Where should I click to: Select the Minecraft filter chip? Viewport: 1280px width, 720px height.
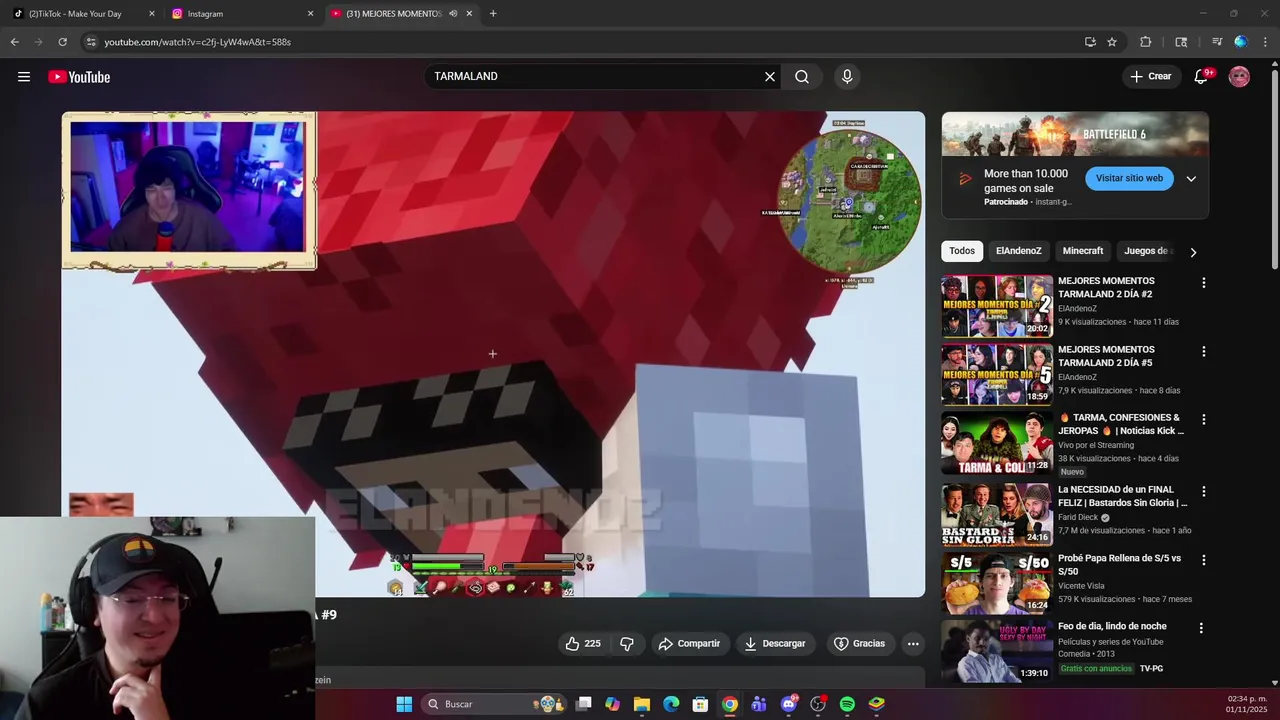pyautogui.click(x=1083, y=251)
